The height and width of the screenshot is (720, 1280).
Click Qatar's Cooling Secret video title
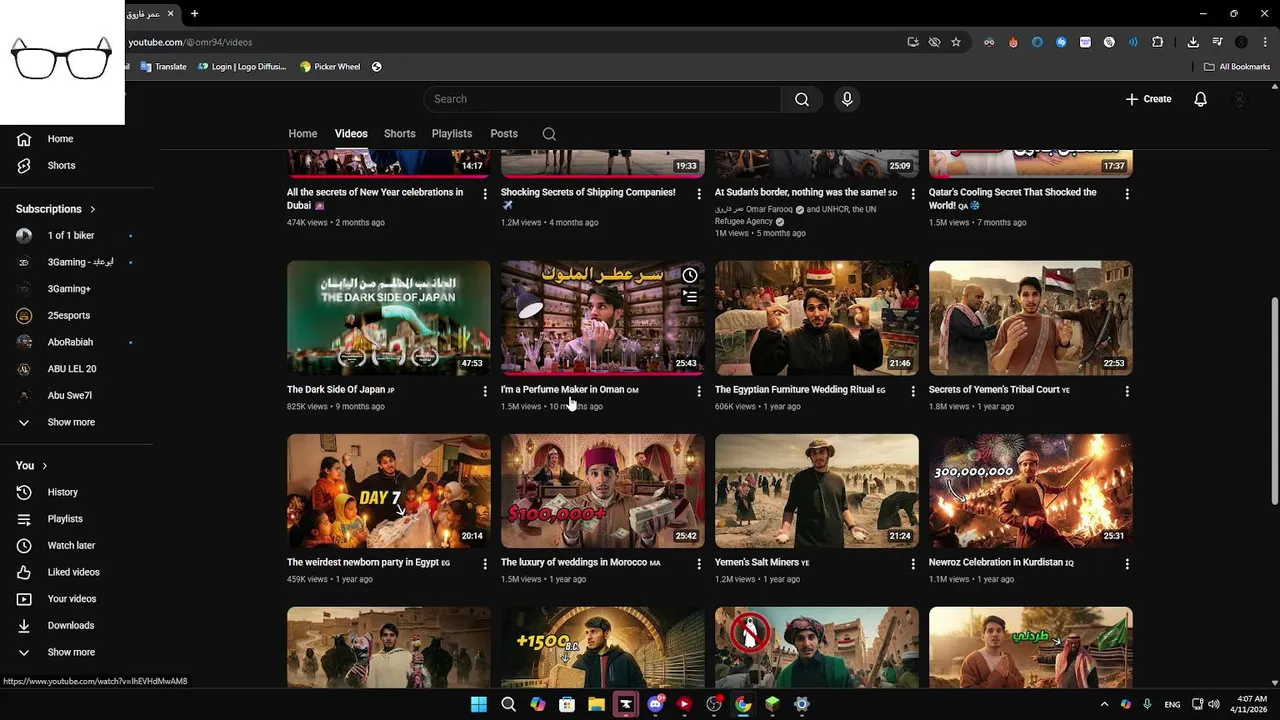click(x=1012, y=199)
